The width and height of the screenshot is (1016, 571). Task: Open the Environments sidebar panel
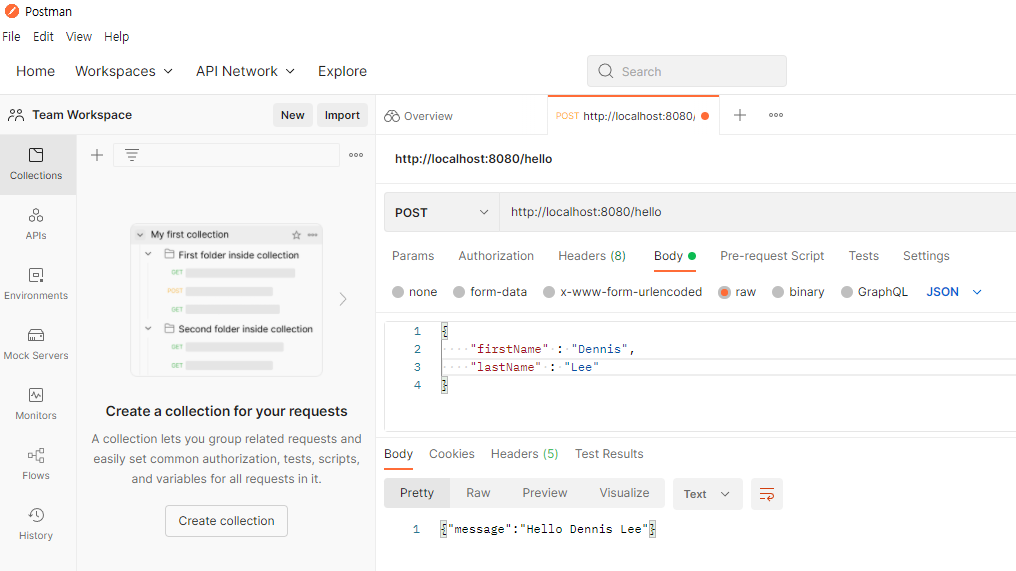coord(36,284)
